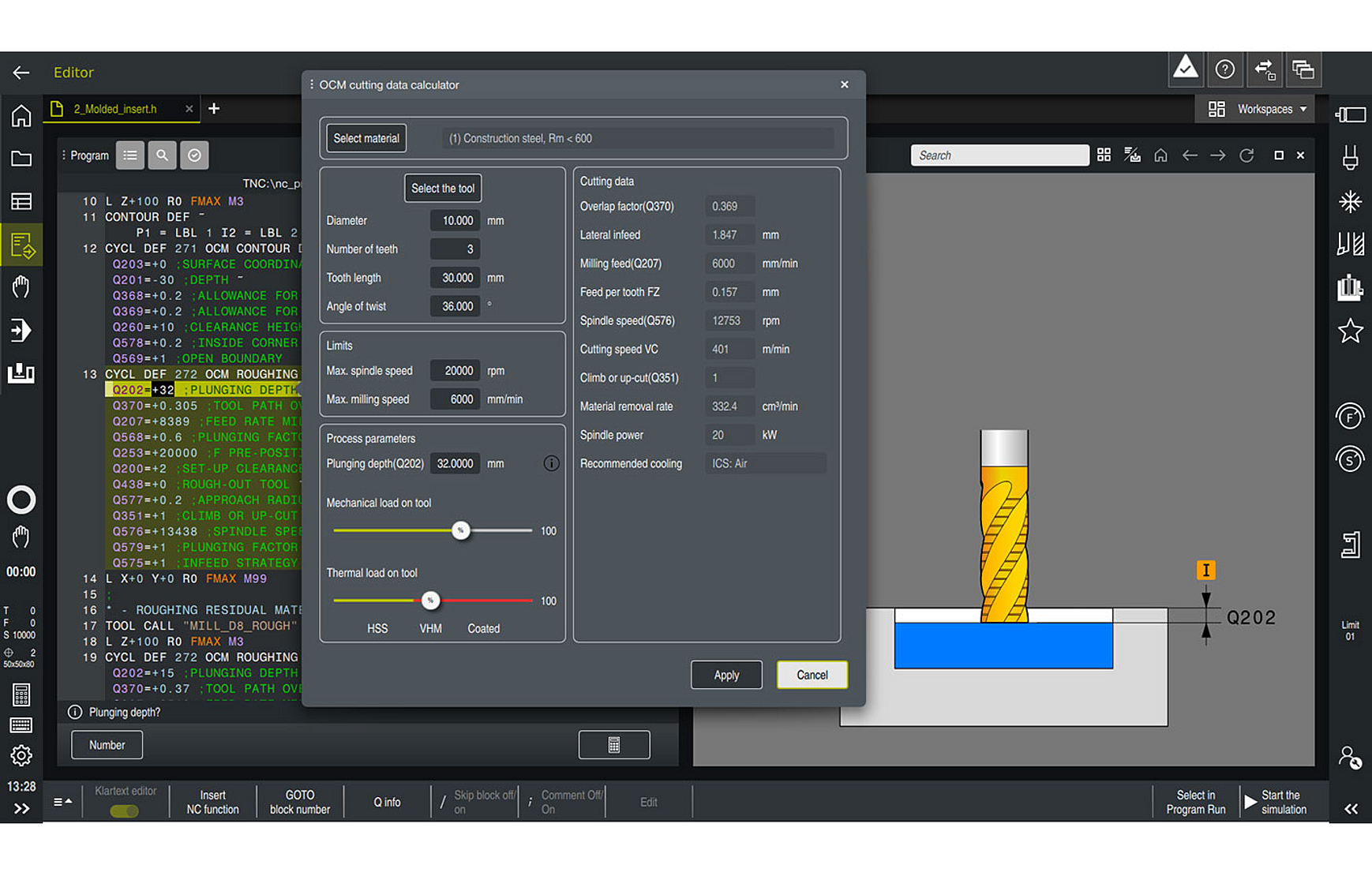Toggle Comment Off/On

(563, 801)
